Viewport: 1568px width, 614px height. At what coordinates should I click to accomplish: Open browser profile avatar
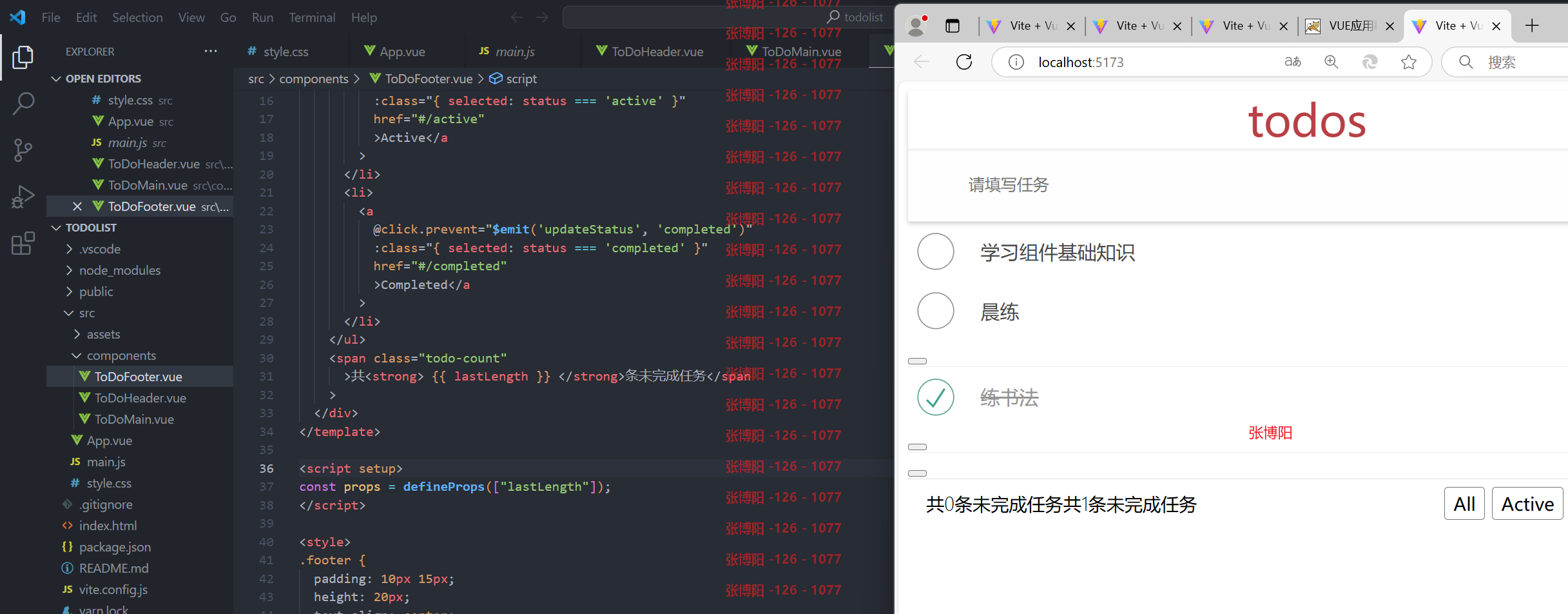tap(916, 26)
